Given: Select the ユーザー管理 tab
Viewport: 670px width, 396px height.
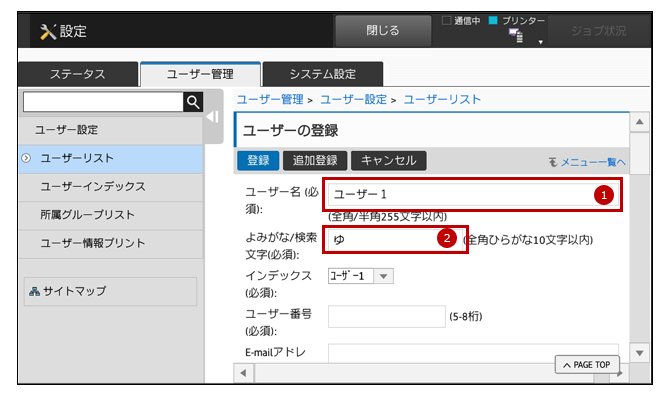Looking at the screenshot, I should (x=200, y=74).
